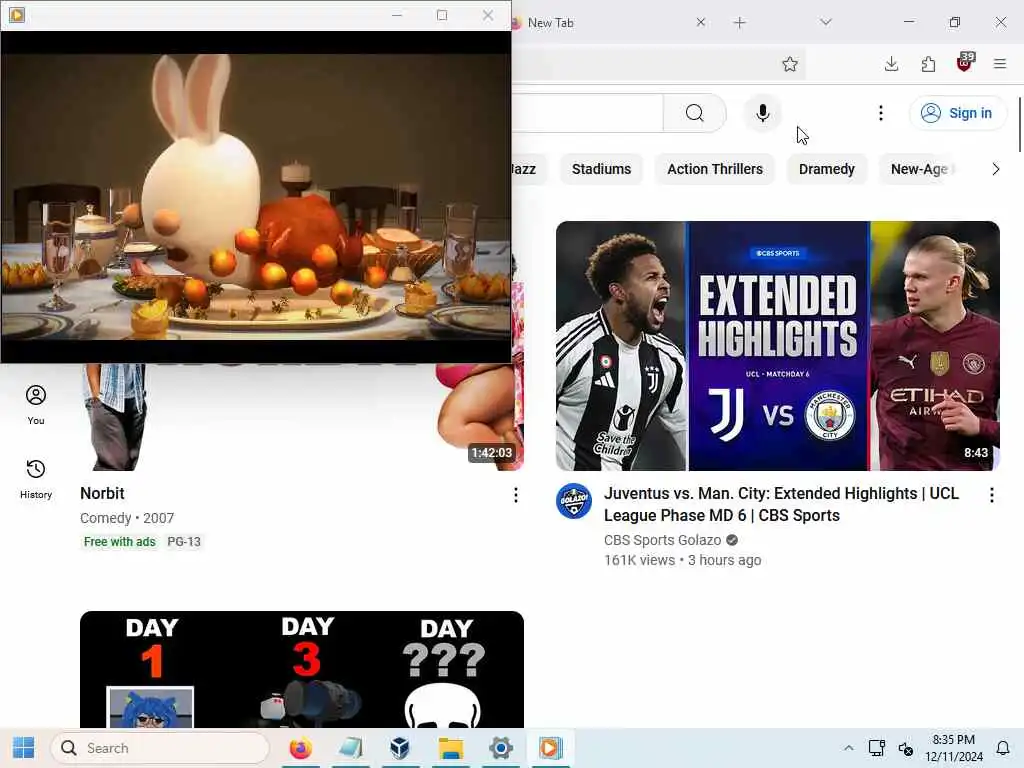Click the PG-13 rating badge
This screenshot has height=768, width=1024.
click(x=184, y=541)
